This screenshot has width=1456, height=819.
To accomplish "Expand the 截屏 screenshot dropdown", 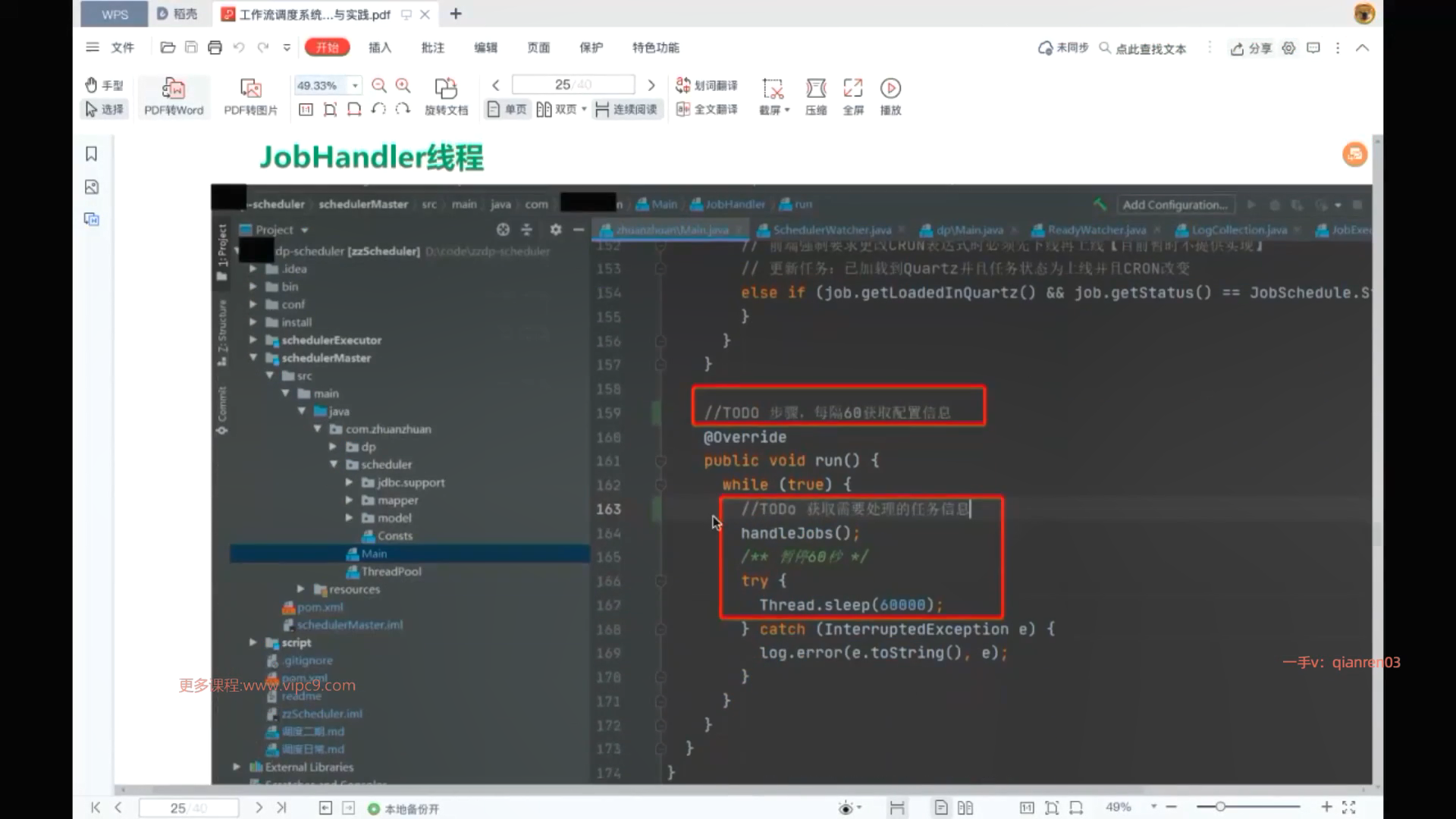I will point(787,111).
